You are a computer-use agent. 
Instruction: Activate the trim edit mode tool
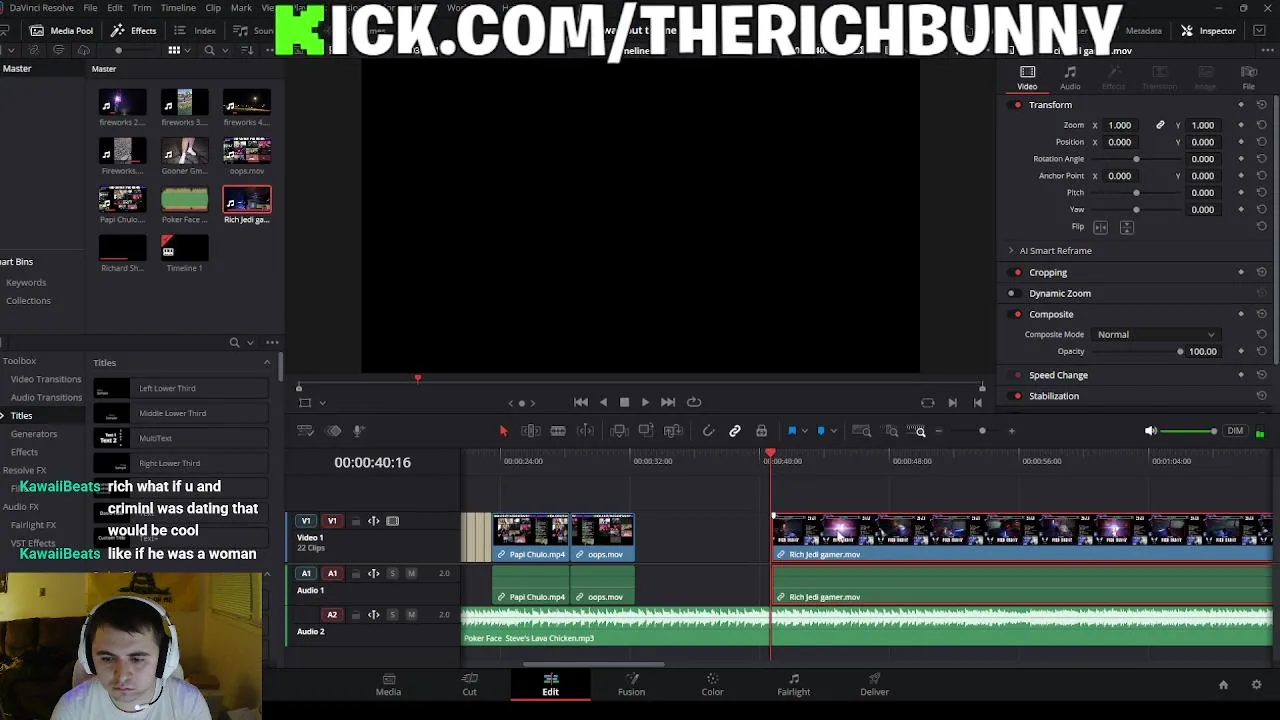pos(531,431)
